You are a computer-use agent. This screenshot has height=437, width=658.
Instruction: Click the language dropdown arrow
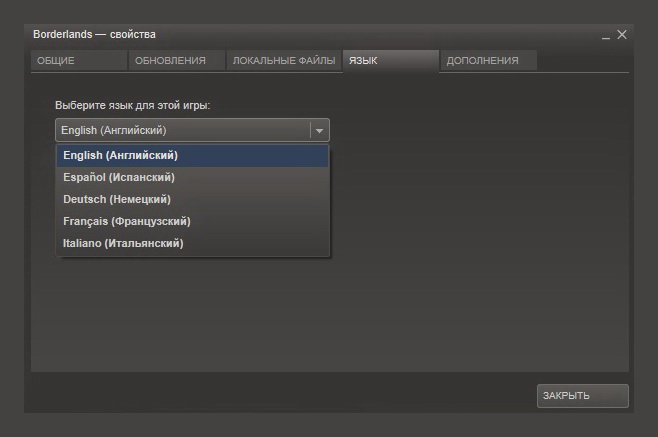(319, 130)
